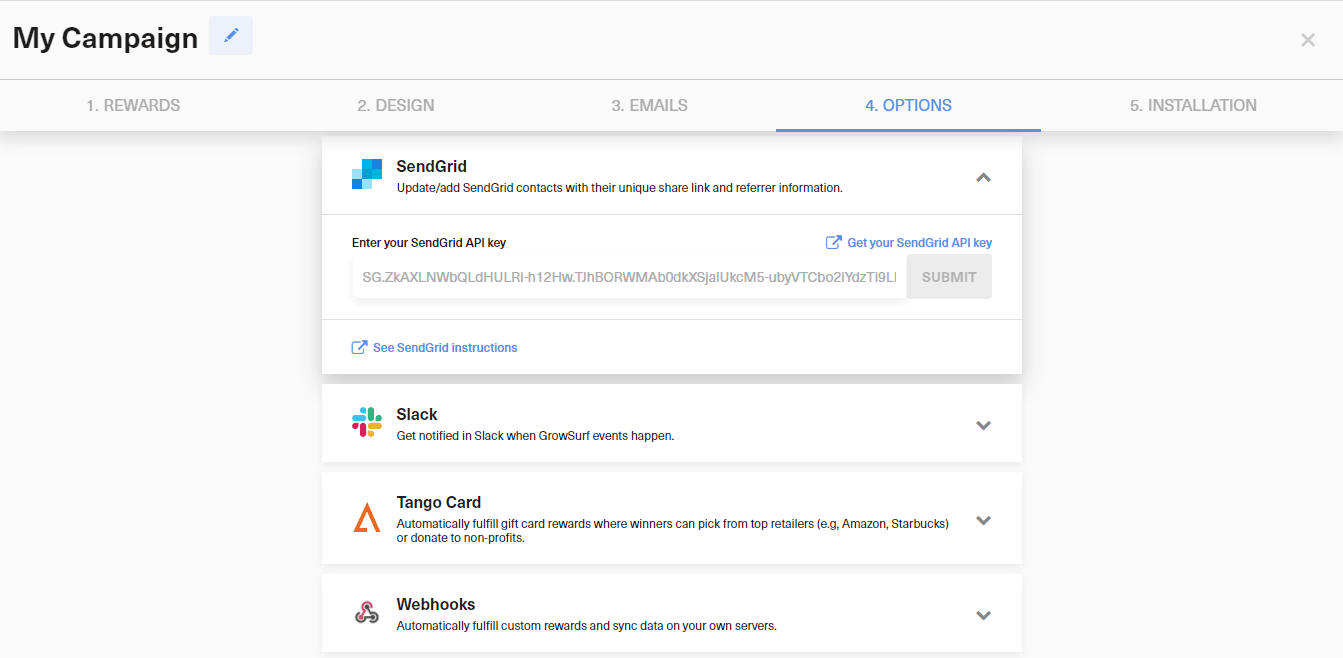Viewport: 1343px width, 658px height.
Task: Click the See SendGrid instructions link
Action: [444, 346]
